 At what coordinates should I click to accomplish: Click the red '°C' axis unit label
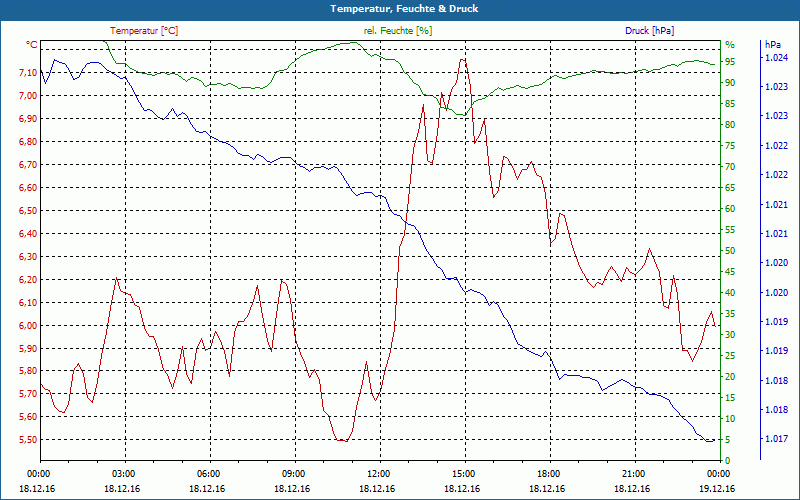[32, 45]
